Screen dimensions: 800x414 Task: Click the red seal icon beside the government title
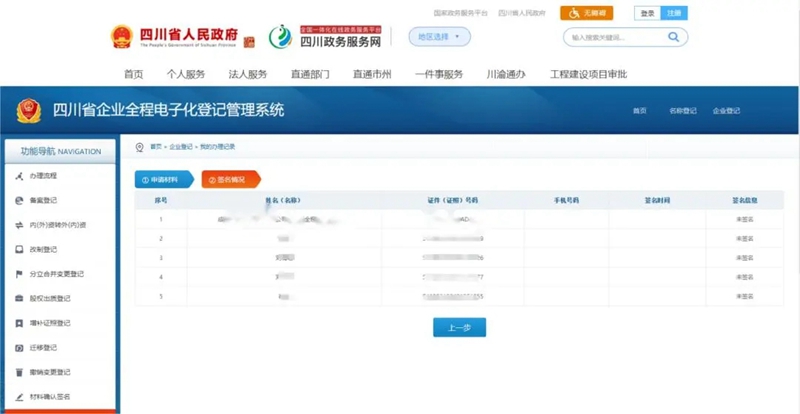tap(249, 42)
